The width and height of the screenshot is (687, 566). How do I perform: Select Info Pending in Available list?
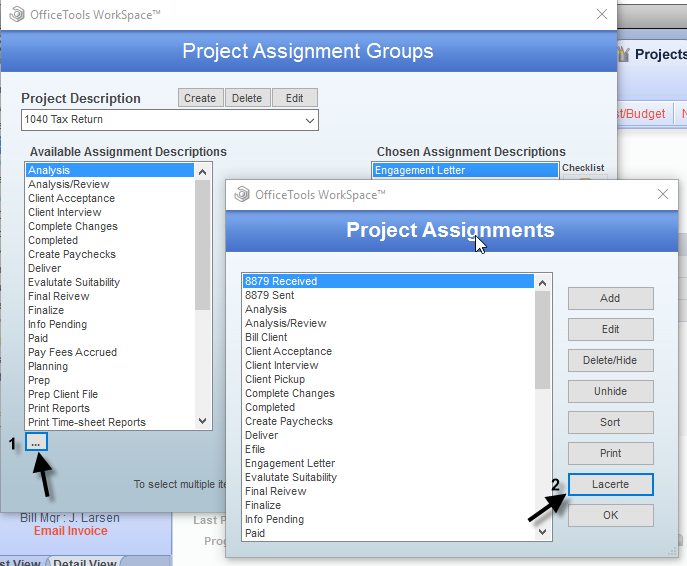click(x=110, y=324)
